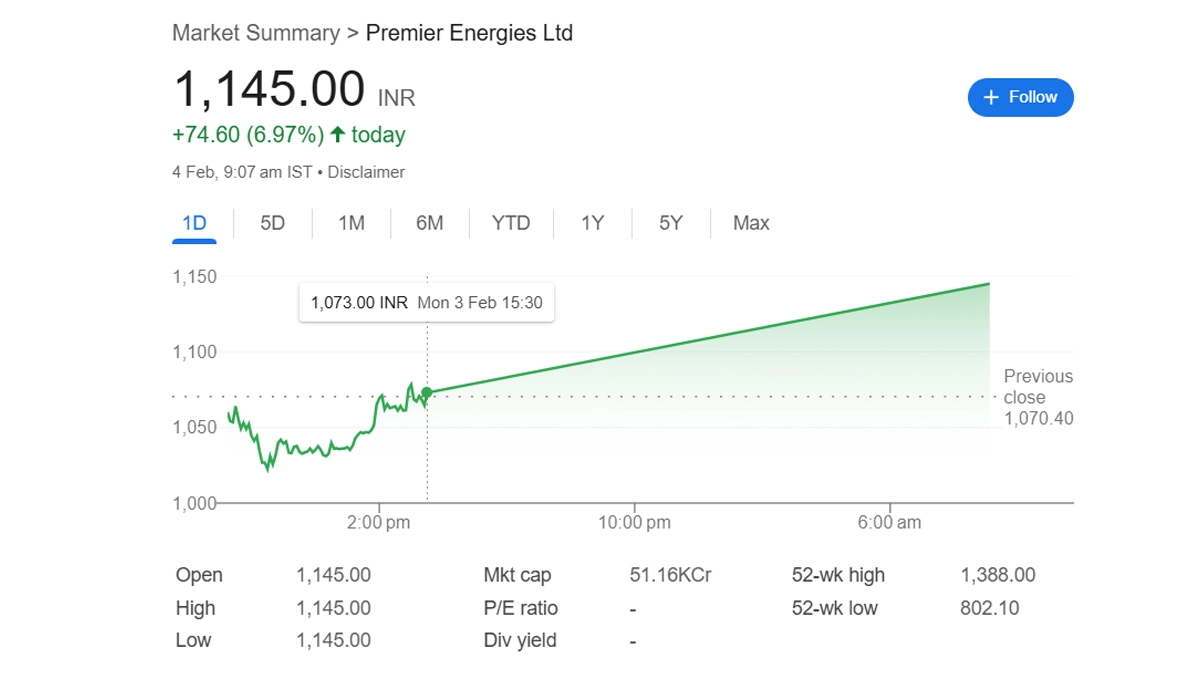
Task: Click the 10:00 pm time axis label
Action: [633, 523]
